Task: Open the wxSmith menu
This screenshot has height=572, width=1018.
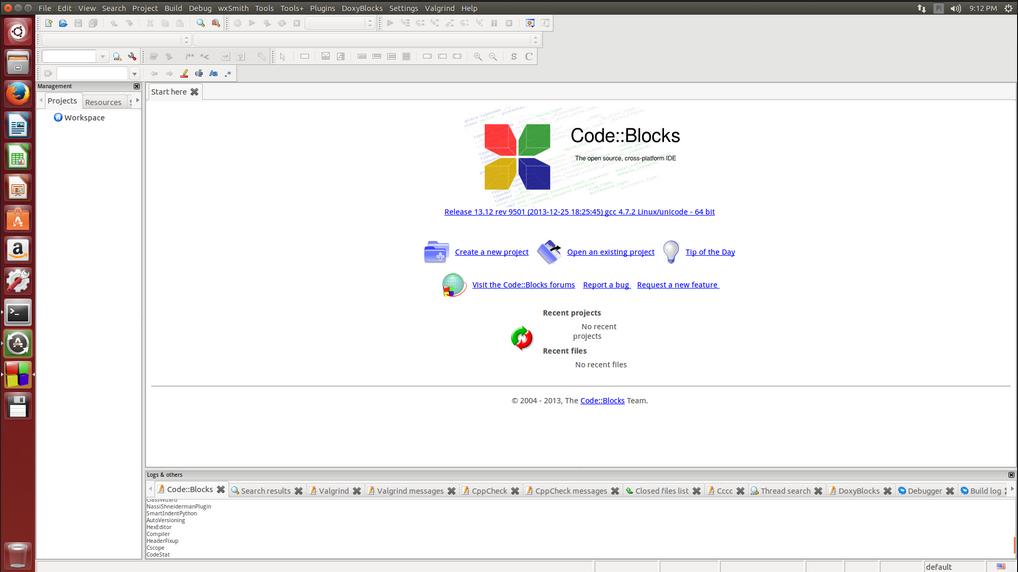Action: click(x=233, y=8)
